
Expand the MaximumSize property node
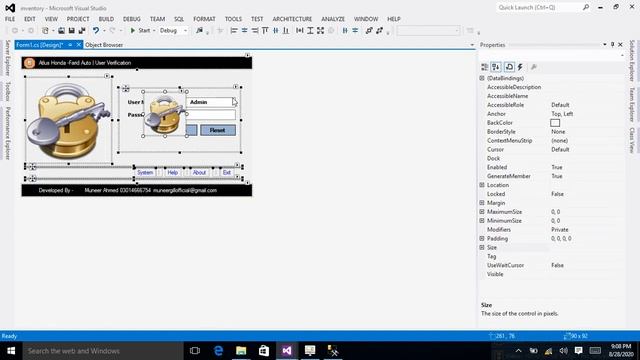482,212
